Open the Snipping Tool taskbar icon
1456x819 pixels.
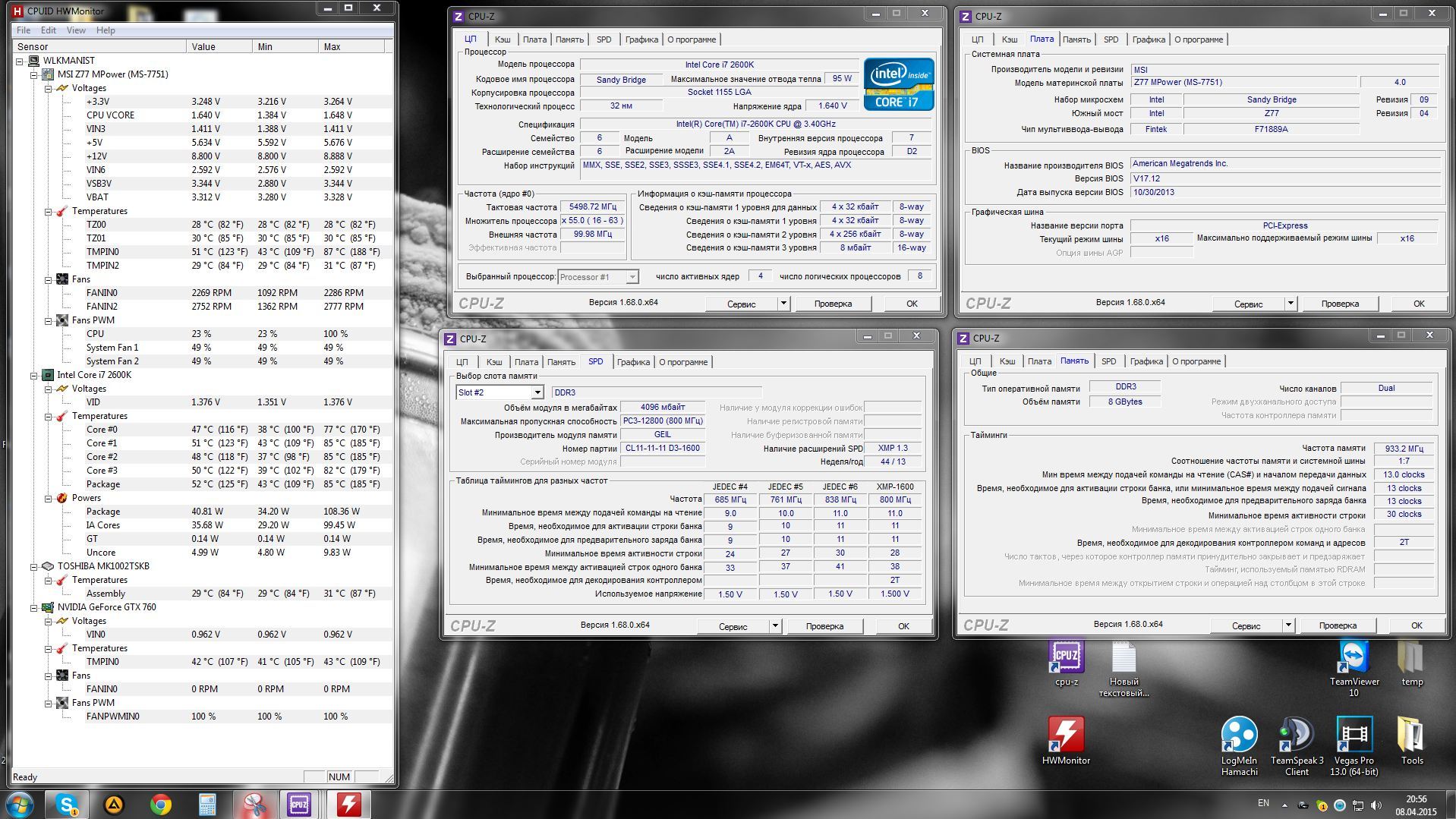[254, 805]
